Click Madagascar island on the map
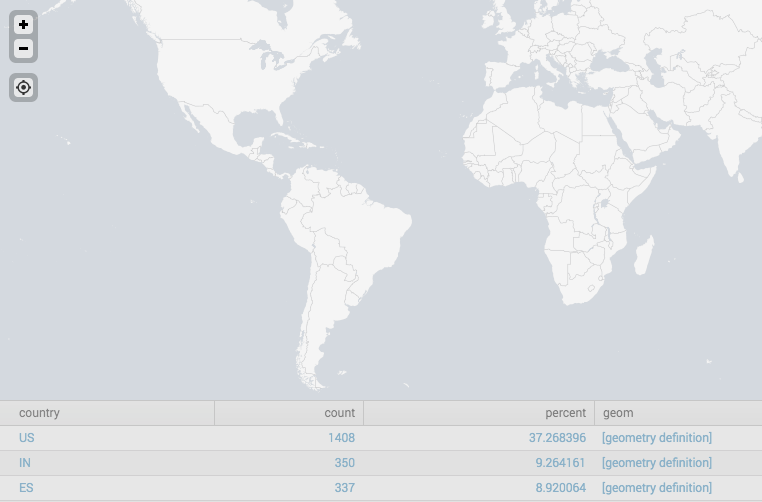The height and width of the screenshot is (502, 762). coord(644,257)
